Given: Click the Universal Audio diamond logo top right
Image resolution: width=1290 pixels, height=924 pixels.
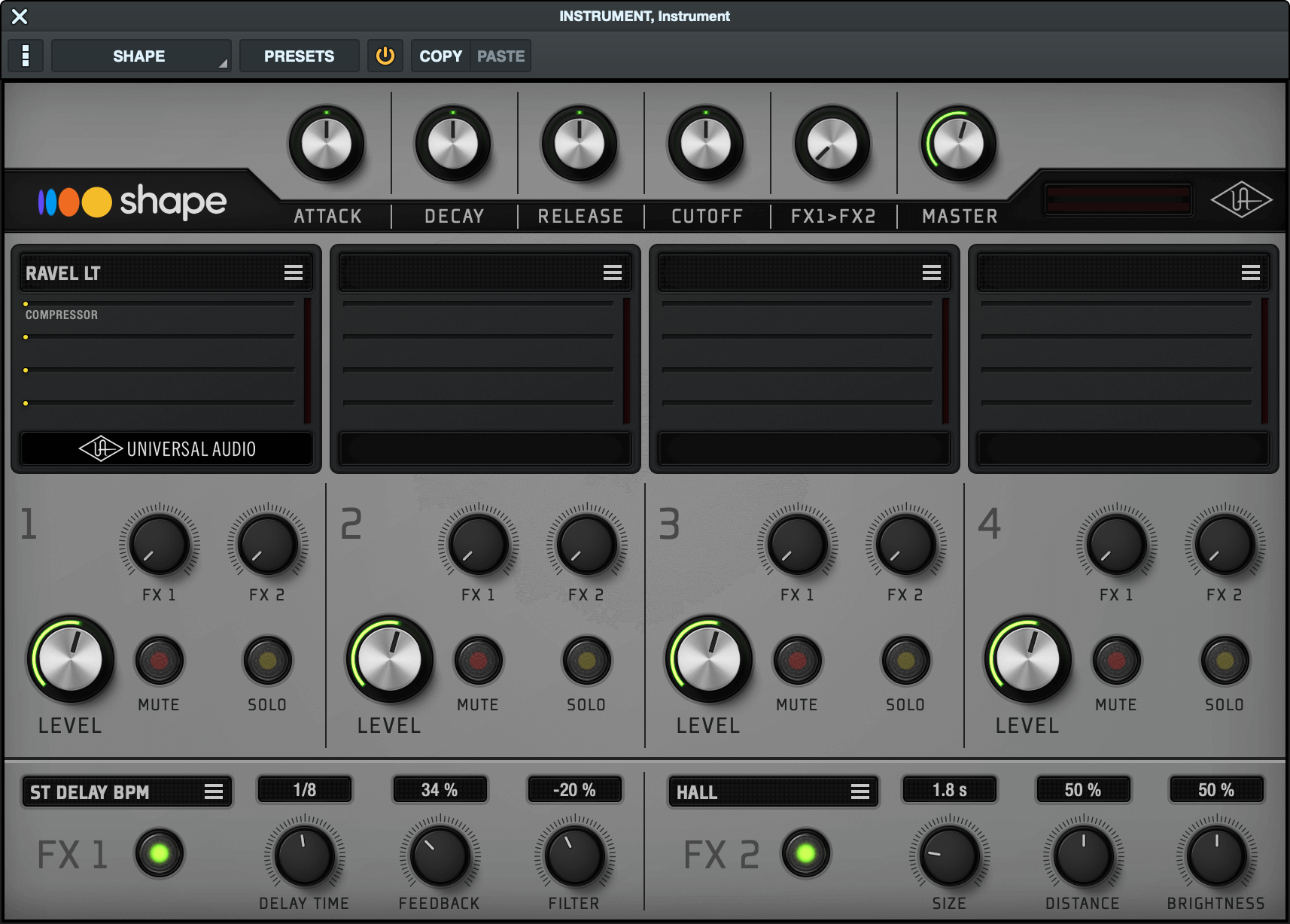Looking at the screenshot, I should click(x=1241, y=200).
